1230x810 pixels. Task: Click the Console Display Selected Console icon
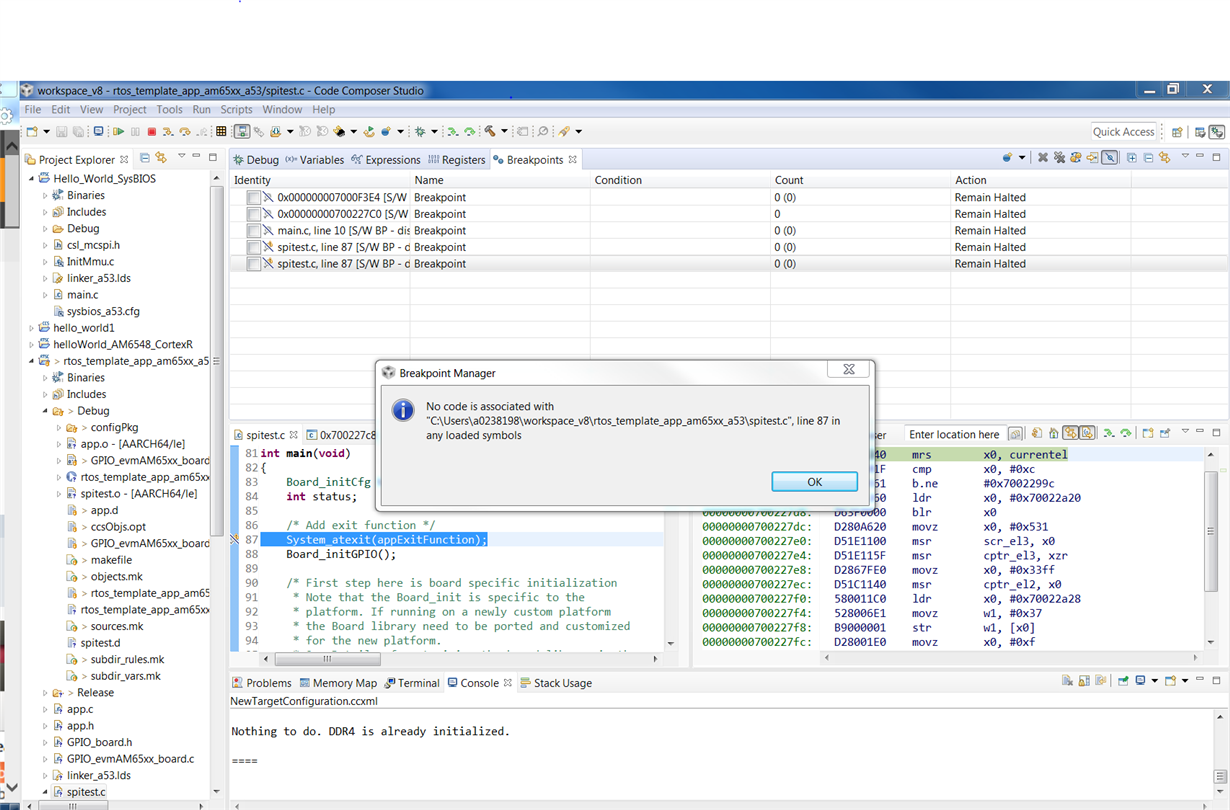pos(1140,681)
